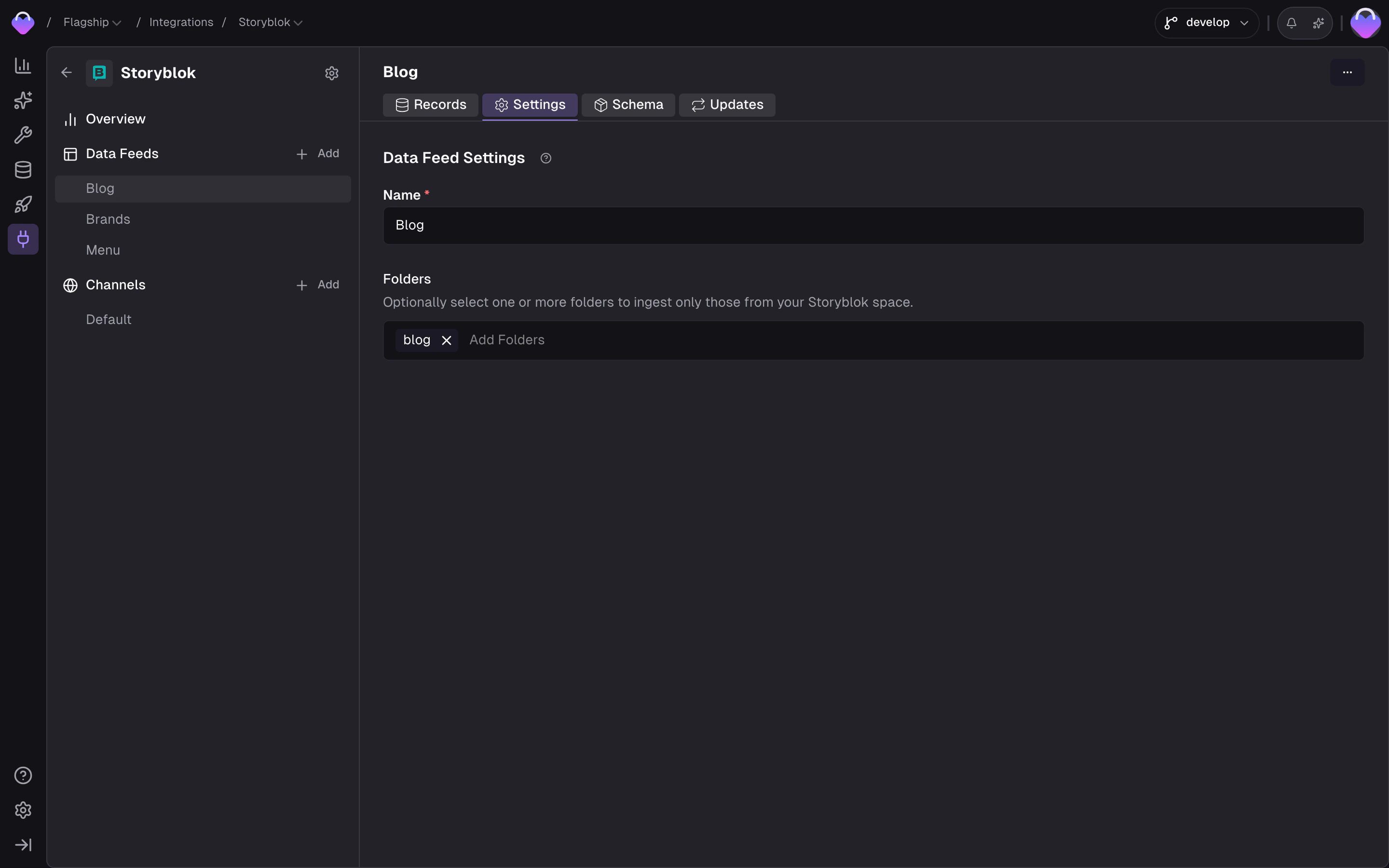Select the Default channel
This screenshot has width=1389, height=868.
coord(203,320)
